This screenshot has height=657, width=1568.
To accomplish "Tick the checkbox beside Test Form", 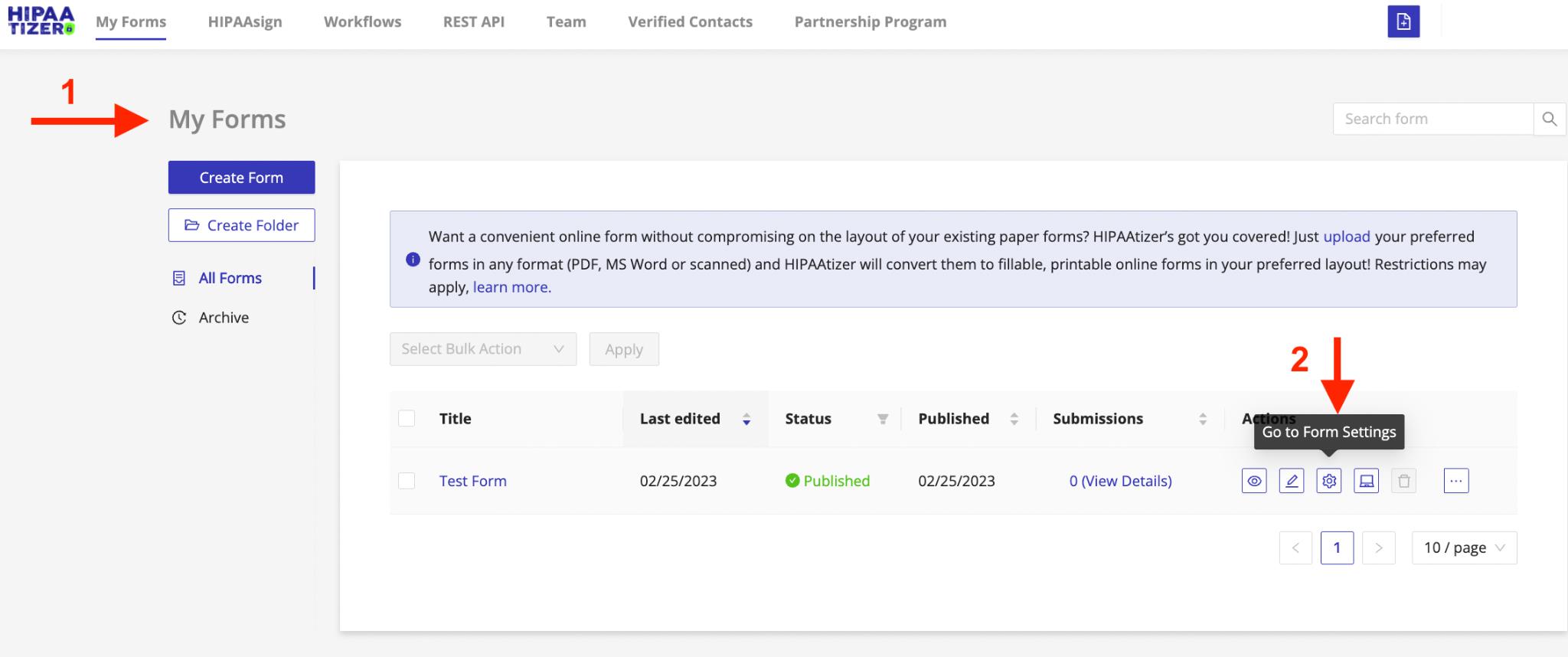I will pos(407,481).
